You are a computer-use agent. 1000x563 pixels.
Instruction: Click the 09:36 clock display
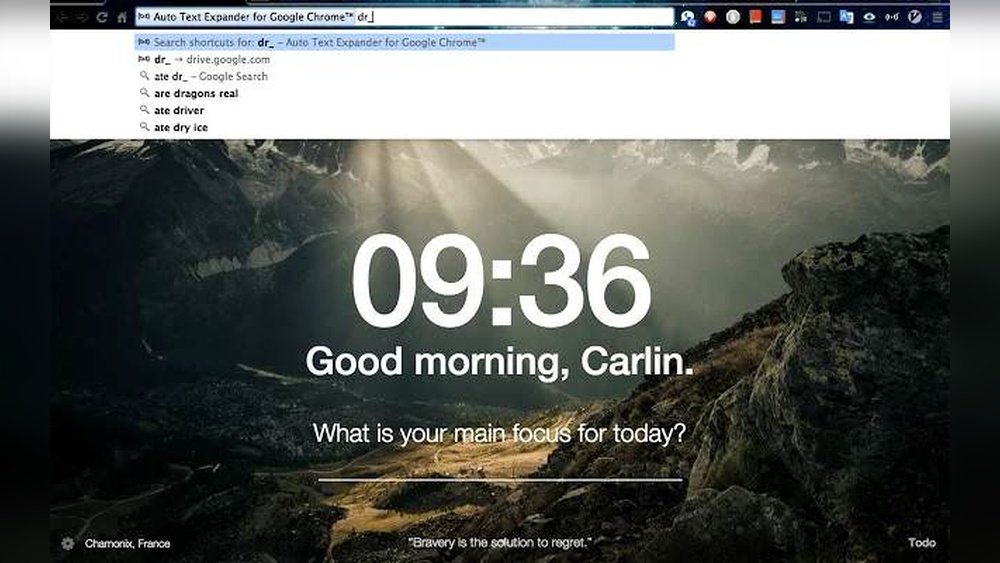tap(501, 281)
